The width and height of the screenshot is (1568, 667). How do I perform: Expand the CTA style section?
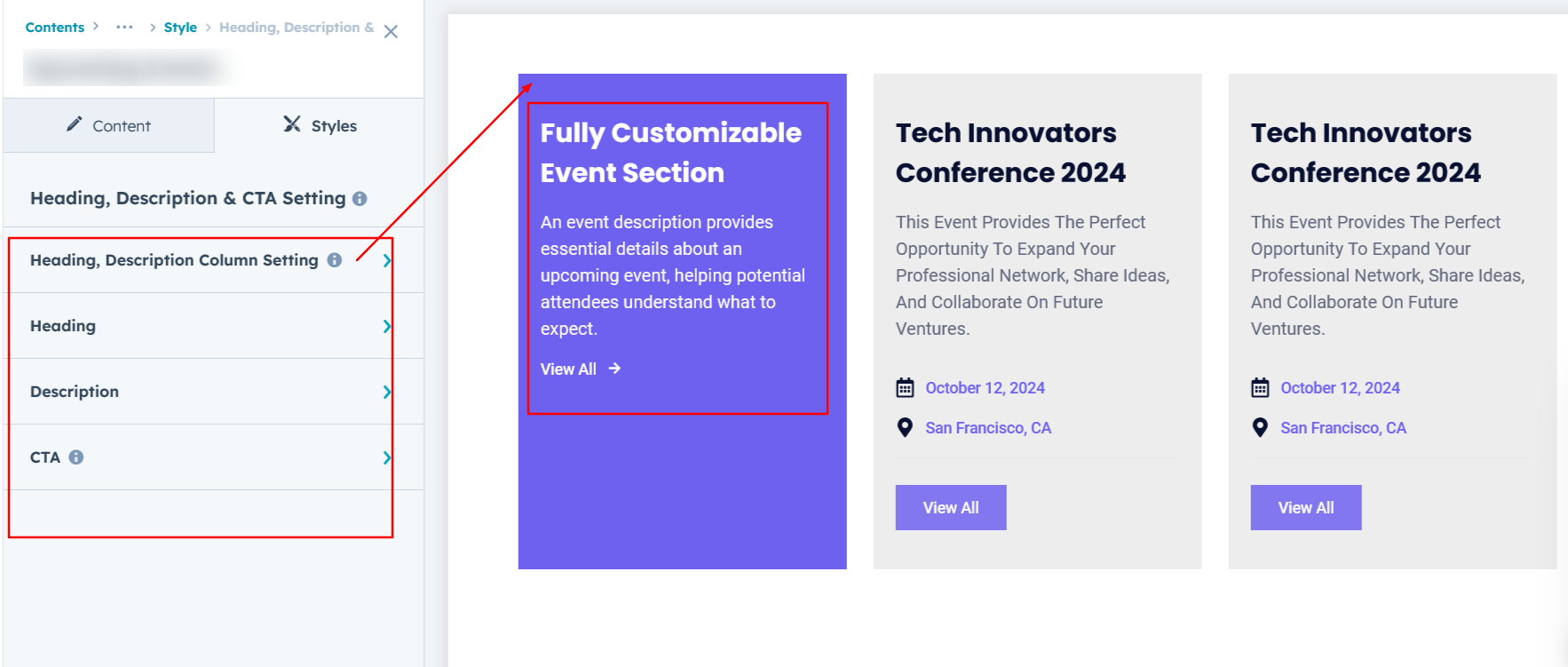tap(386, 457)
